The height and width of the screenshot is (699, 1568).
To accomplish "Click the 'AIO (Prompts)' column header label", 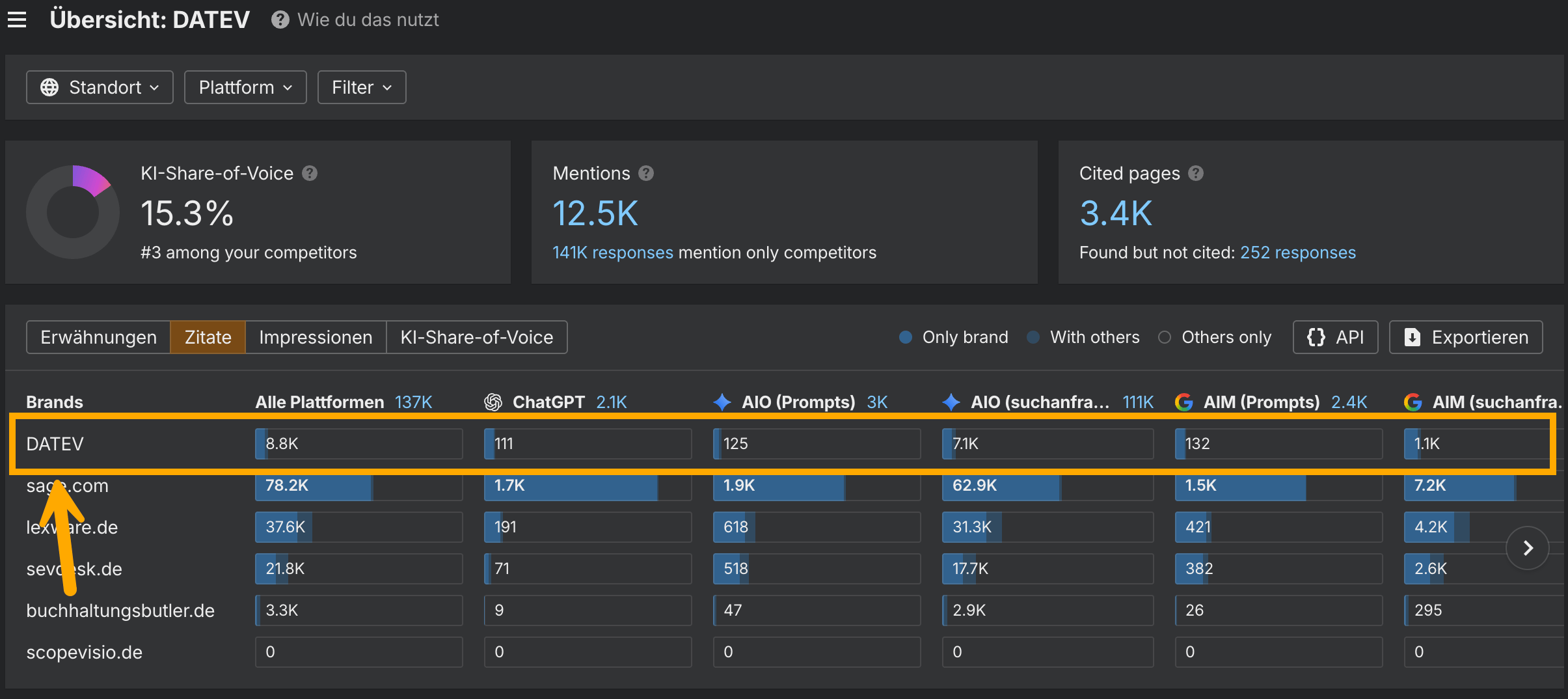I will (x=798, y=402).
